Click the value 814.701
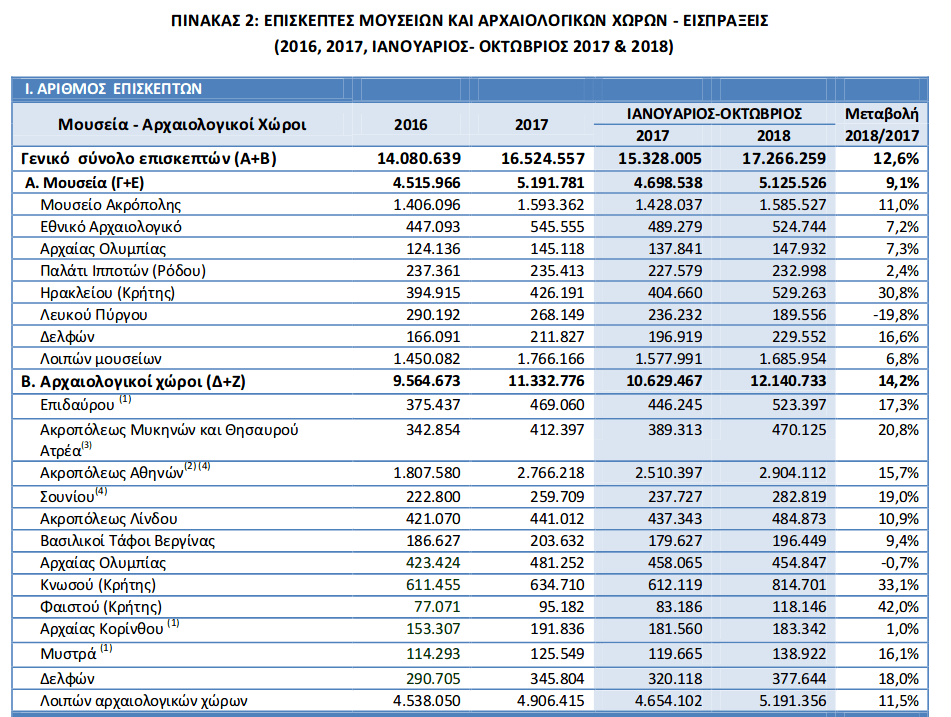This screenshot has height=717, width=951. pos(799,585)
